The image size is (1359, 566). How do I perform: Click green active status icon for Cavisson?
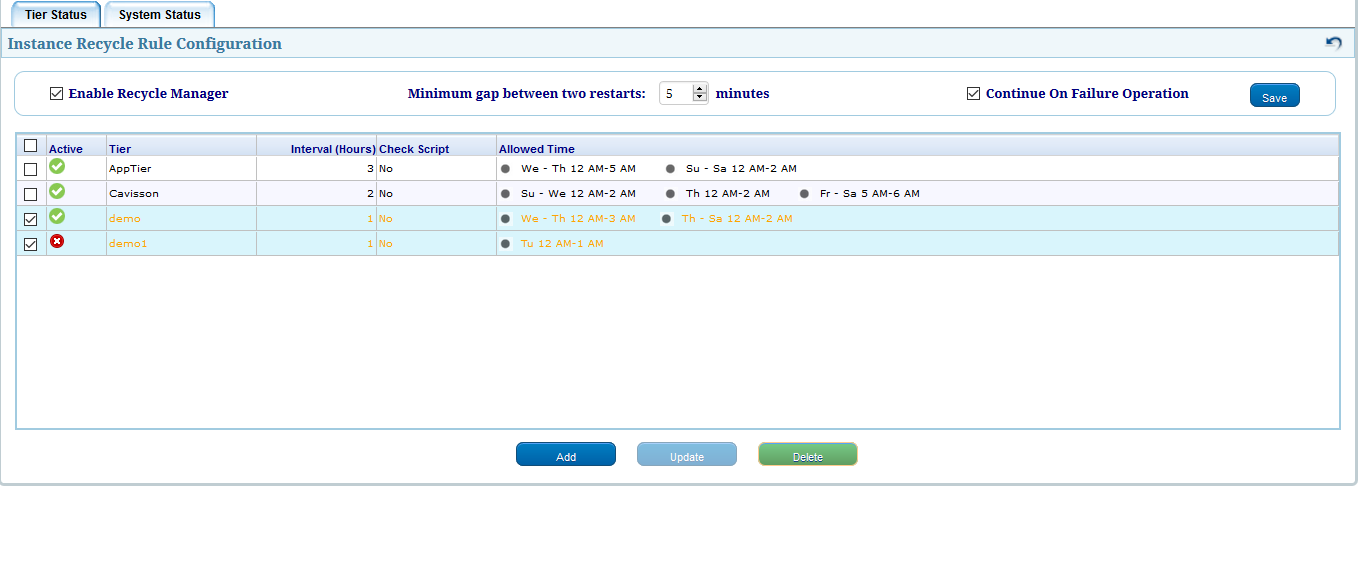[x=57, y=191]
